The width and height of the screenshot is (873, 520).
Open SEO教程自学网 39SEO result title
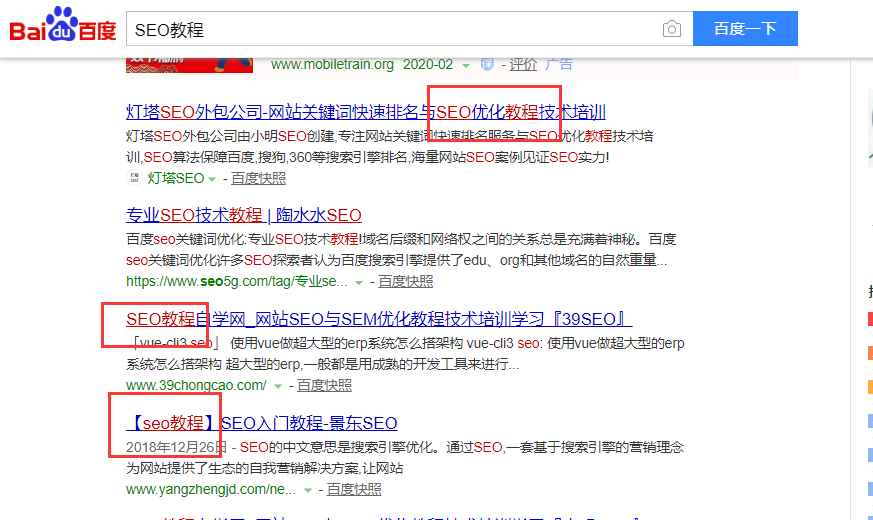click(x=379, y=320)
